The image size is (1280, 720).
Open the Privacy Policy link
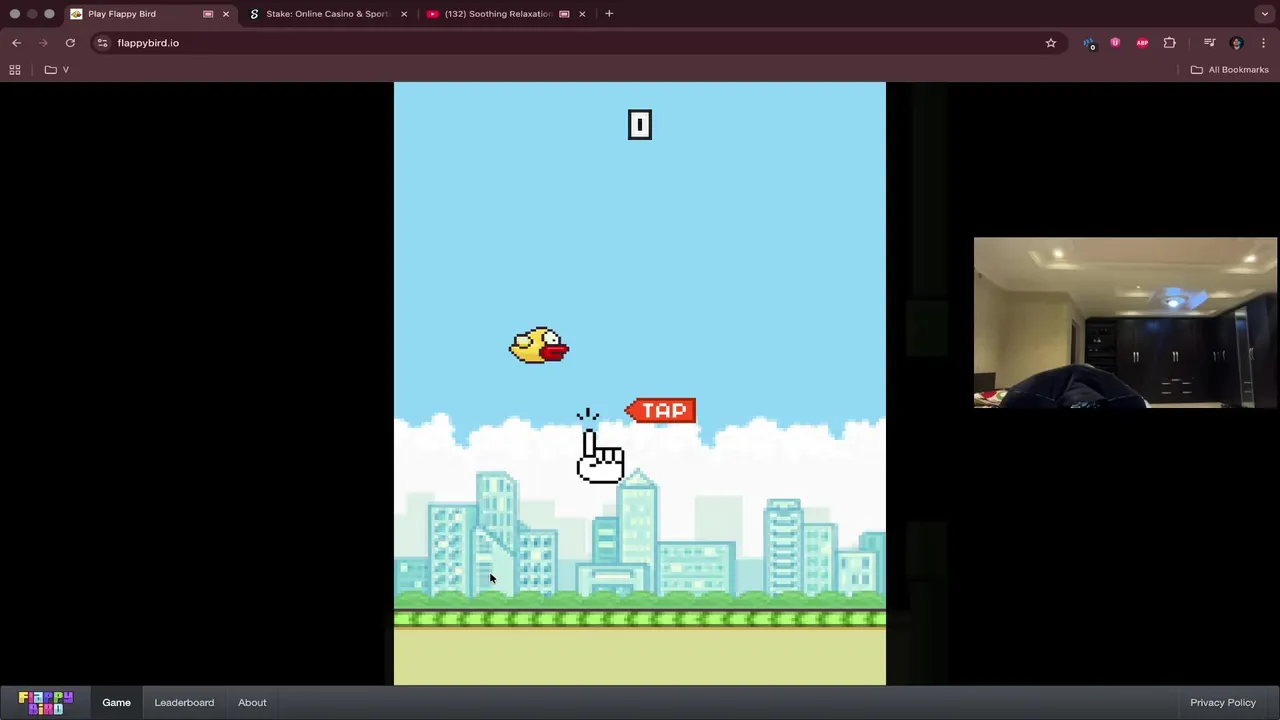click(x=1223, y=702)
